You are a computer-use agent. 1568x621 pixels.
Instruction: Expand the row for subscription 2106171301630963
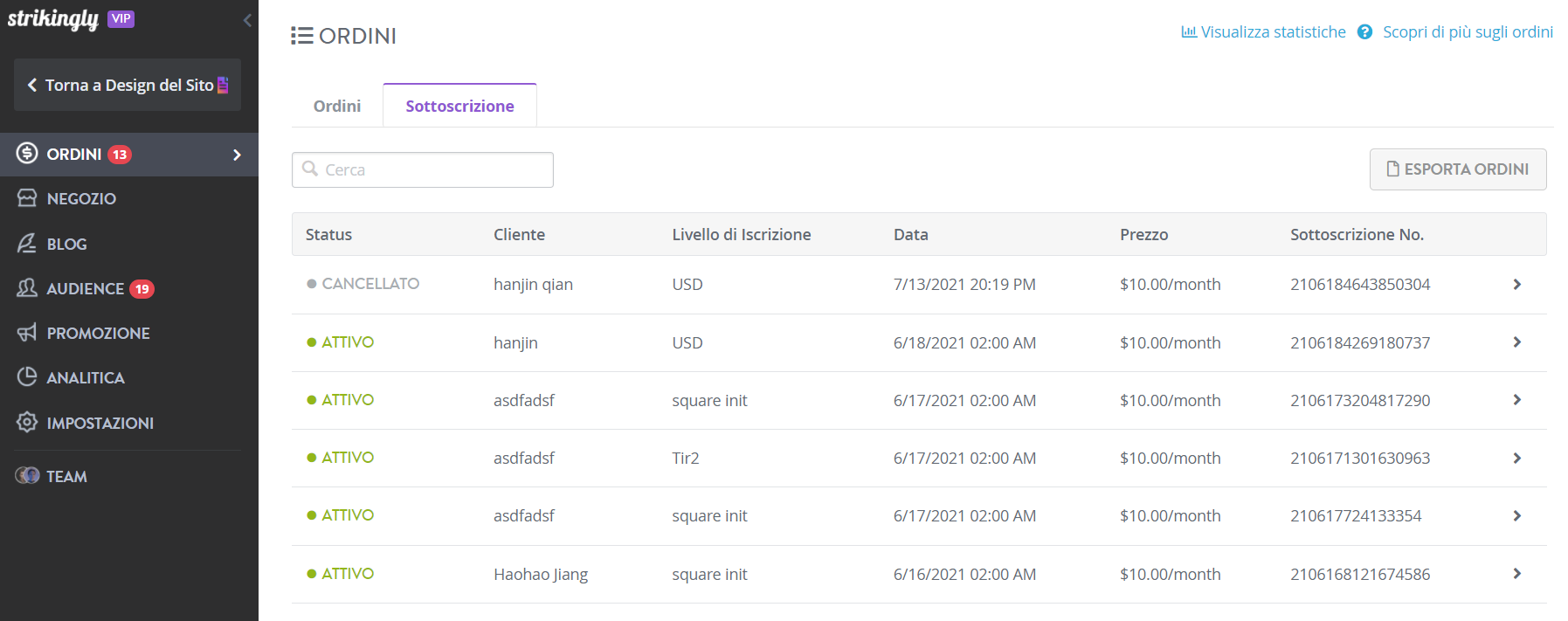[1517, 459]
